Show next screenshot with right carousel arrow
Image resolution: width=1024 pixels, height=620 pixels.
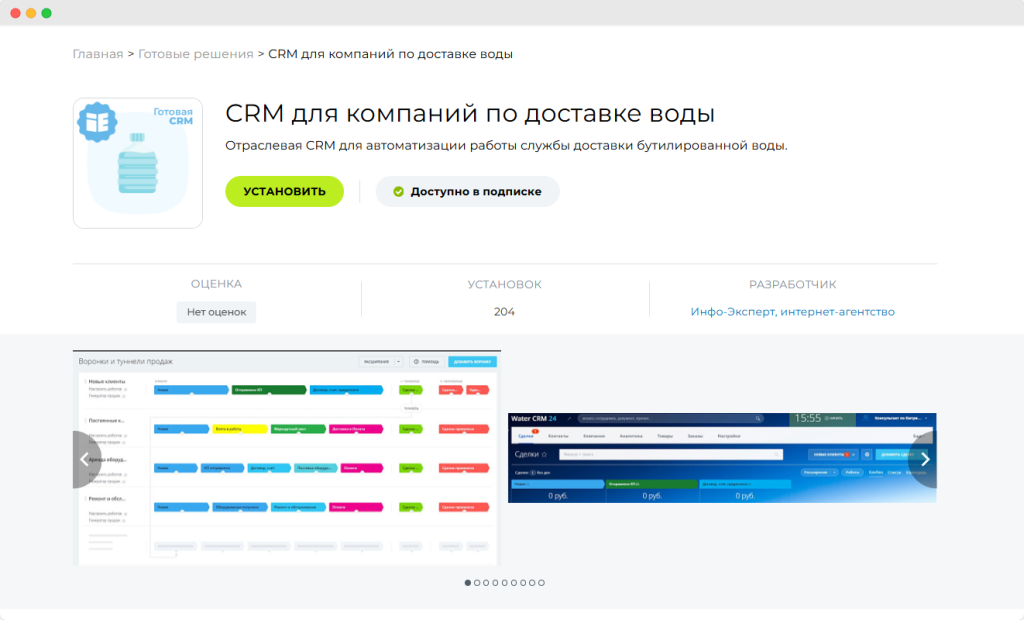tap(925, 459)
